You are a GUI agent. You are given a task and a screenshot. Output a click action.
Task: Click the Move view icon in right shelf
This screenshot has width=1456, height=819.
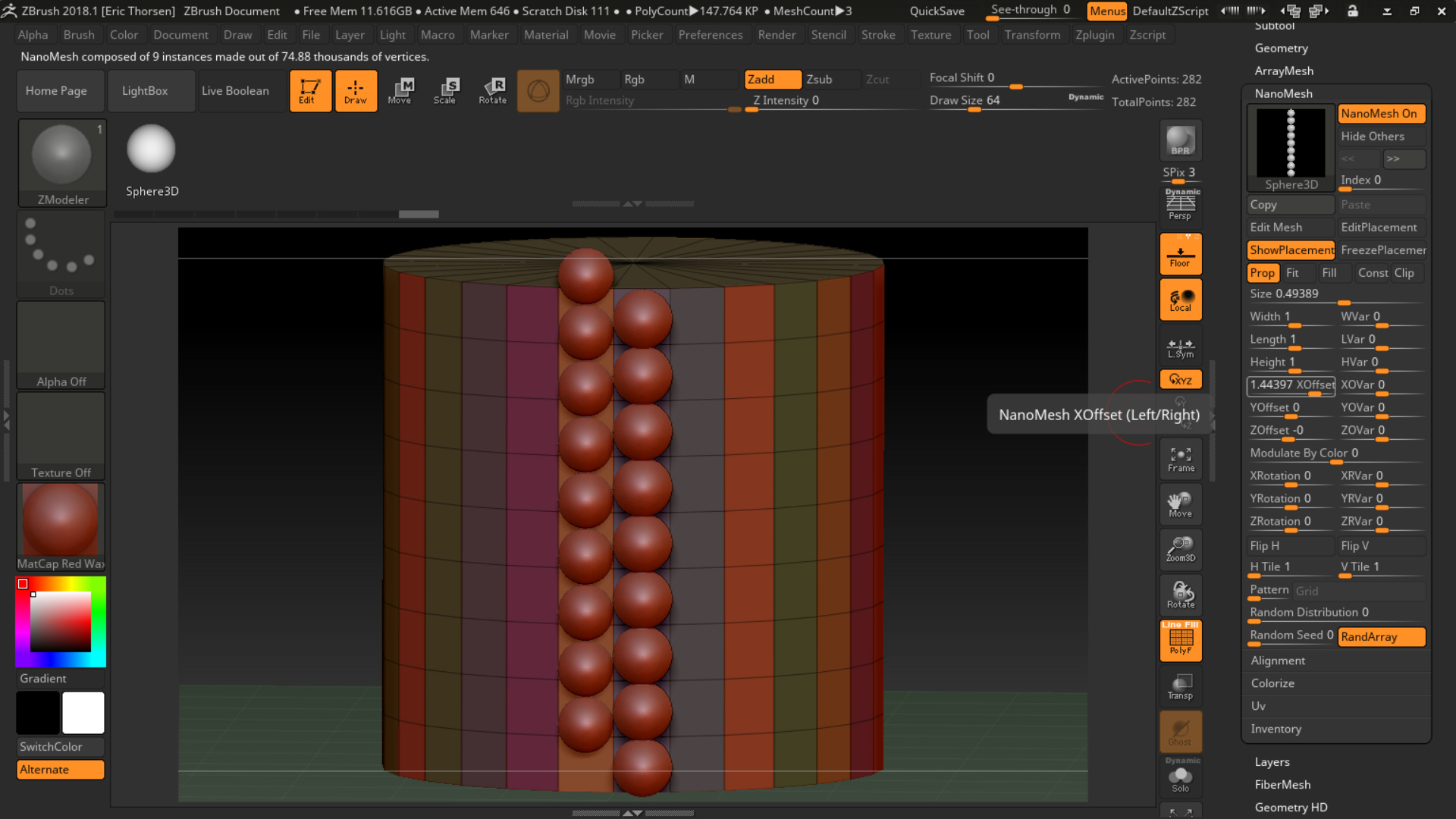[x=1180, y=504]
